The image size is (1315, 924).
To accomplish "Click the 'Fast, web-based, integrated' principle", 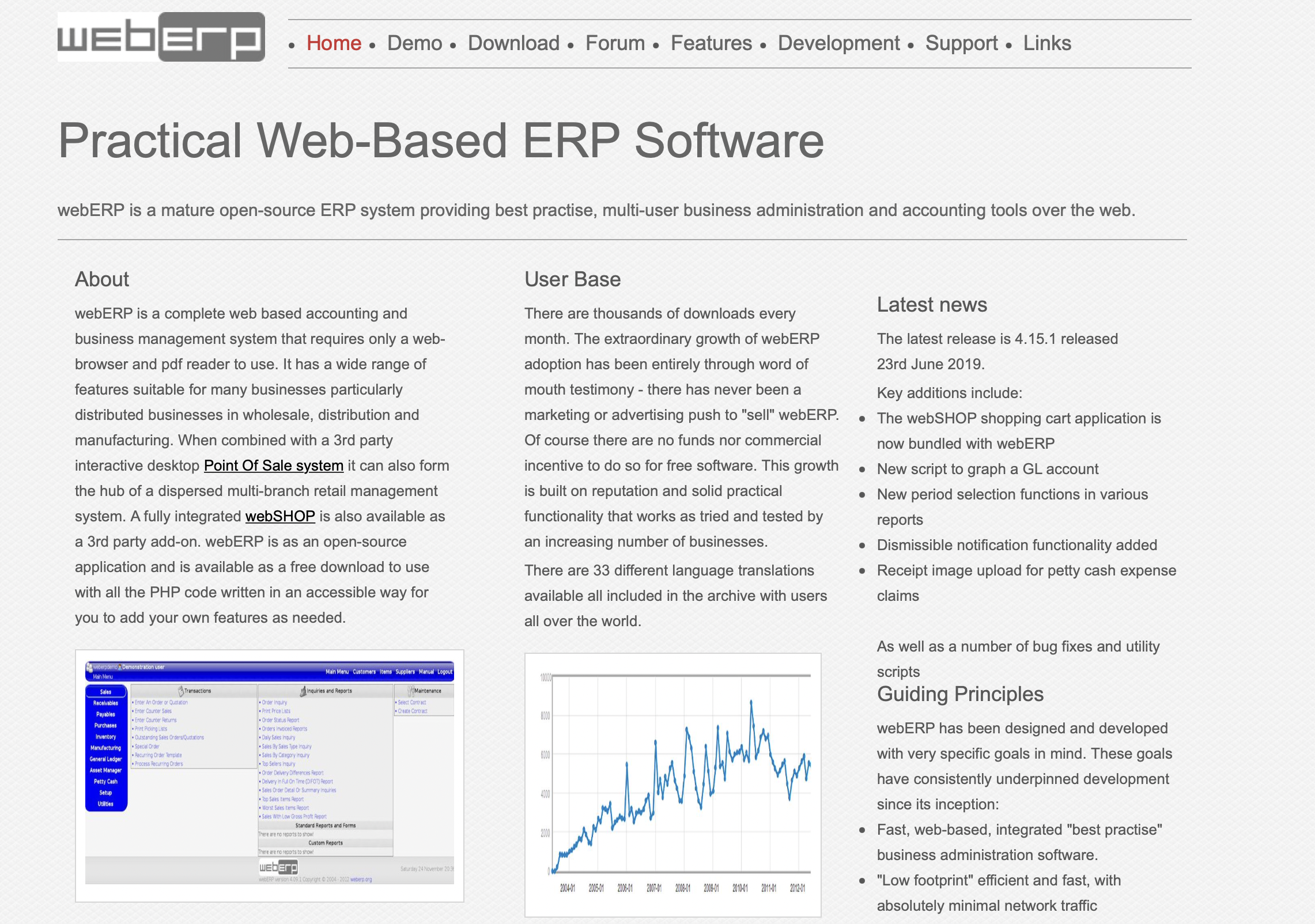I will click(1019, 842).
